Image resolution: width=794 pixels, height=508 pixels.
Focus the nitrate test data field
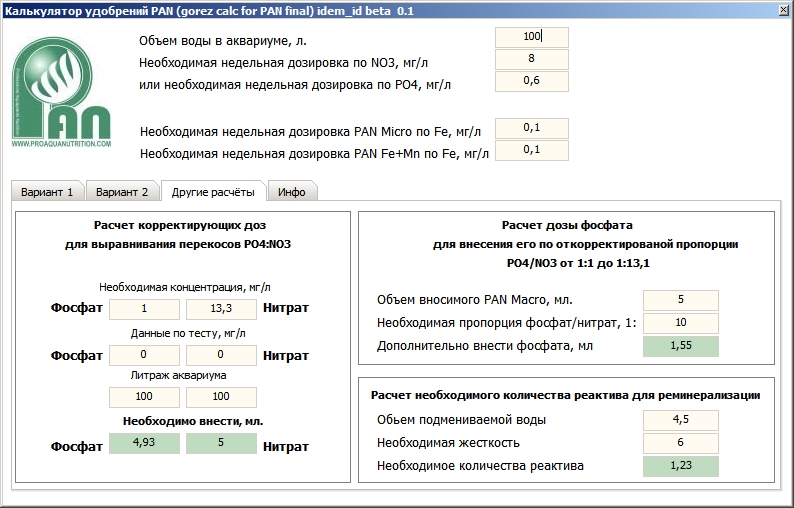[221, 355]
